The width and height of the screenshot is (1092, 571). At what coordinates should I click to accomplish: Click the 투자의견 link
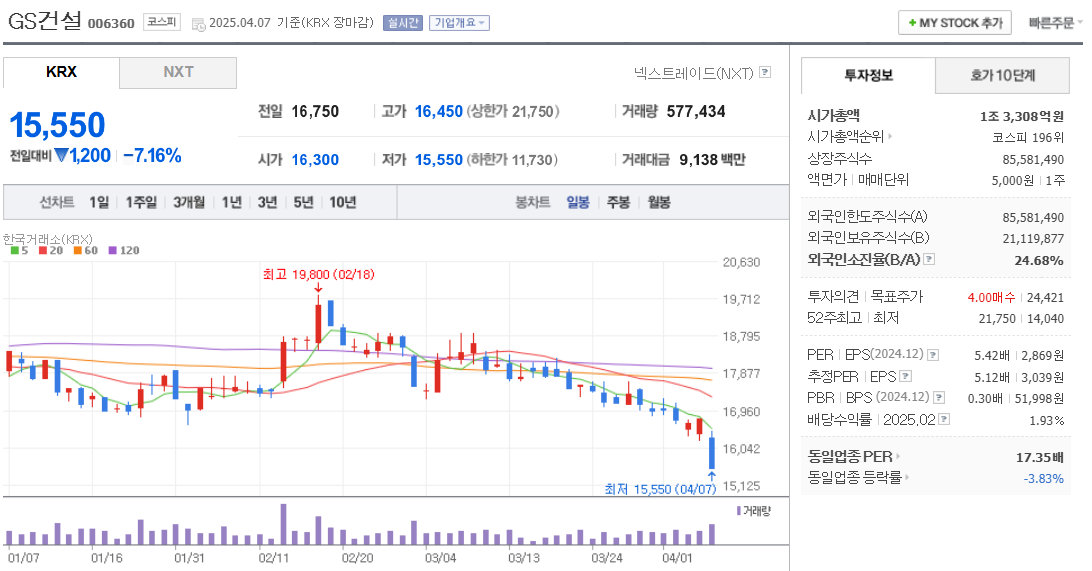coord(833,297)
